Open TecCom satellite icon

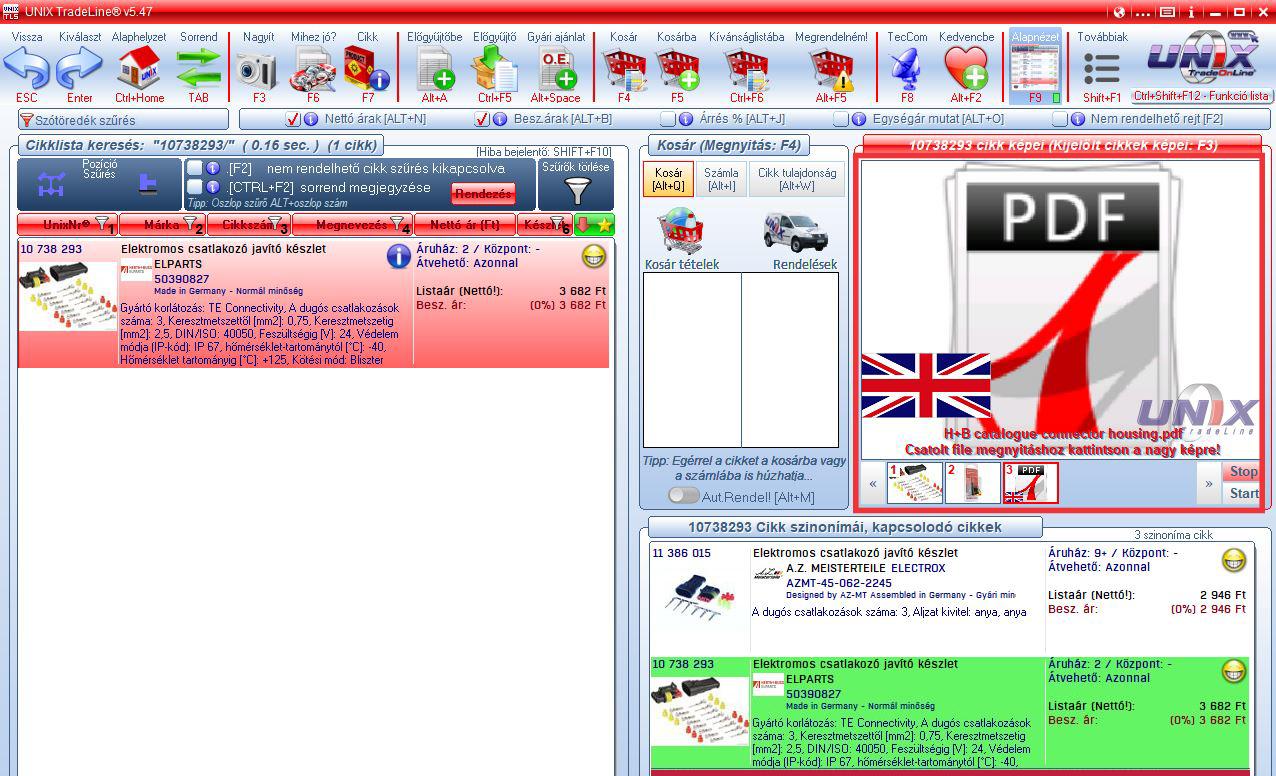(x=907, y=69)
